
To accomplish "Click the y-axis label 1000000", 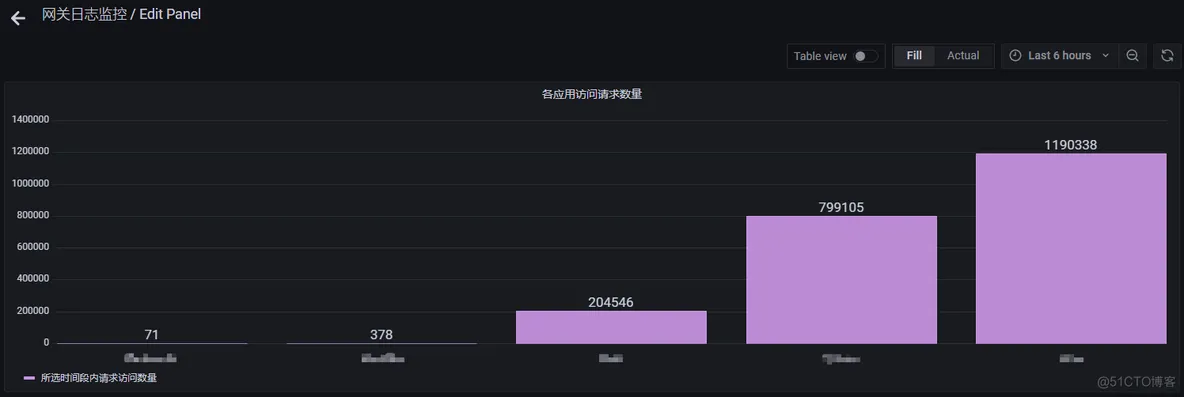I will 30,183.
